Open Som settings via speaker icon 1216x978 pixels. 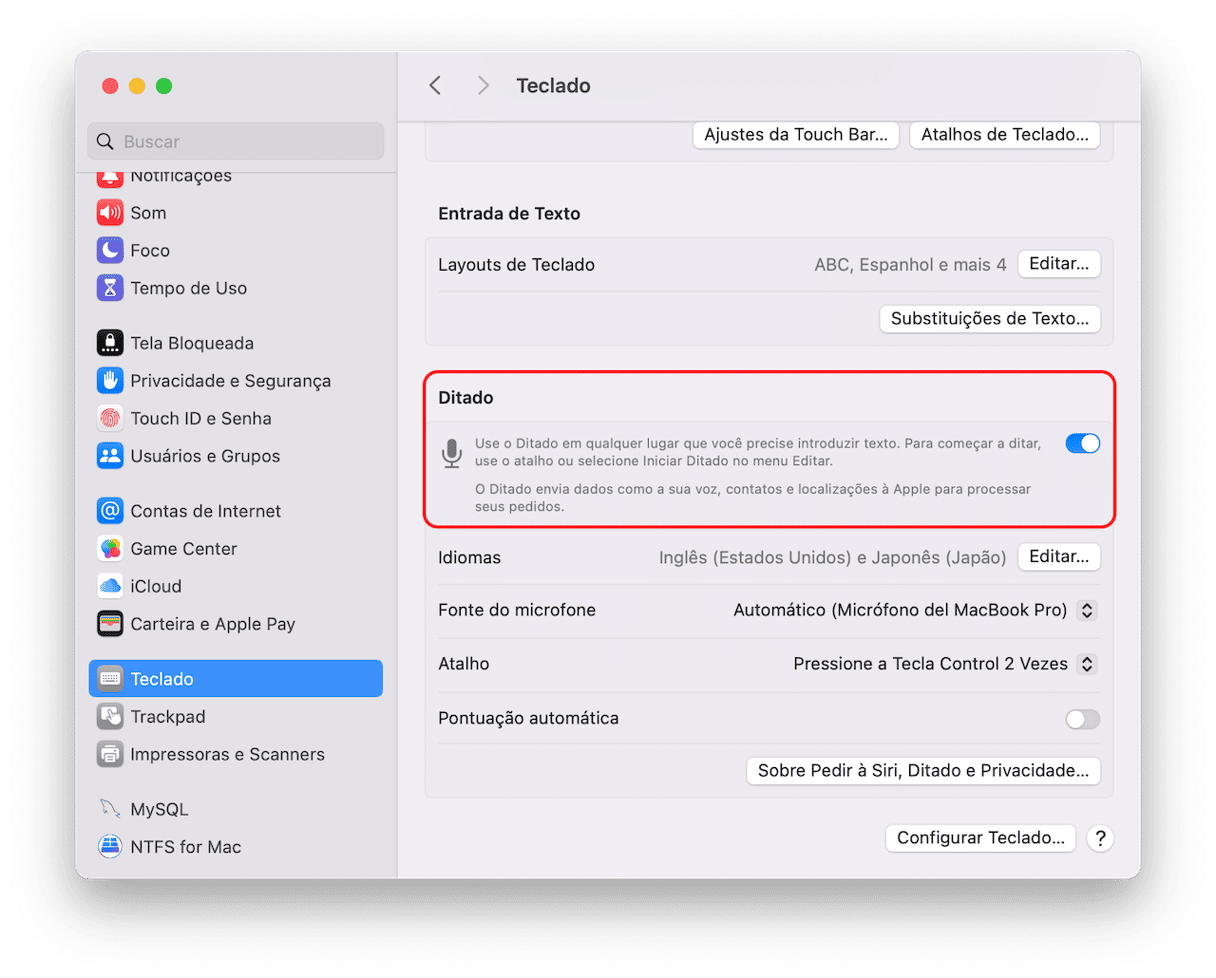tap(110, 213)
